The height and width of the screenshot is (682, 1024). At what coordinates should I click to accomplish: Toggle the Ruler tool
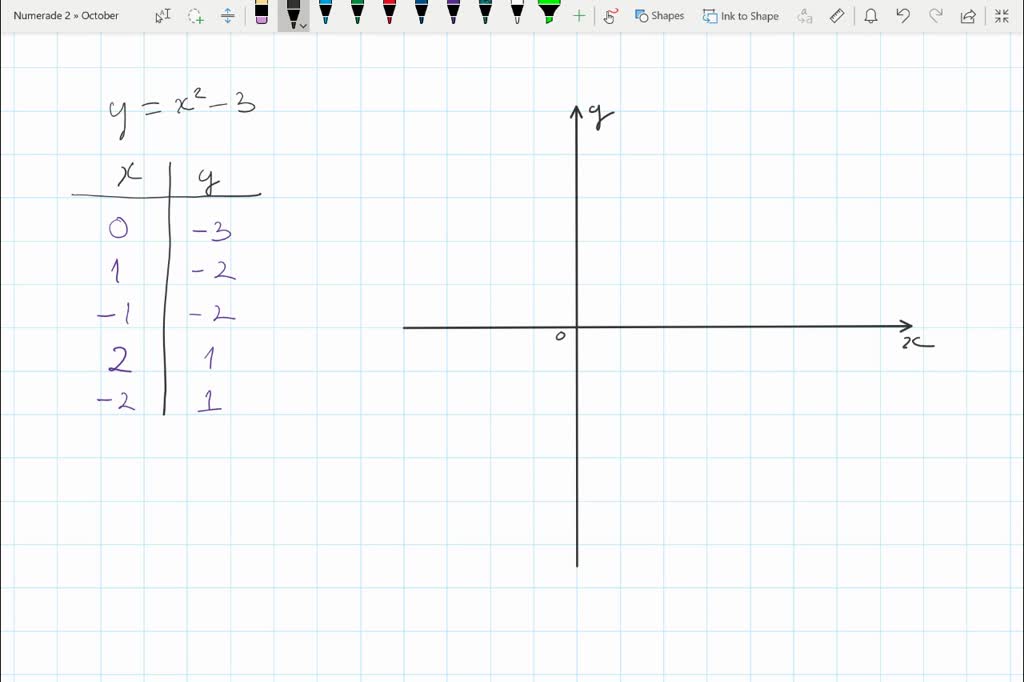[838, 16]
